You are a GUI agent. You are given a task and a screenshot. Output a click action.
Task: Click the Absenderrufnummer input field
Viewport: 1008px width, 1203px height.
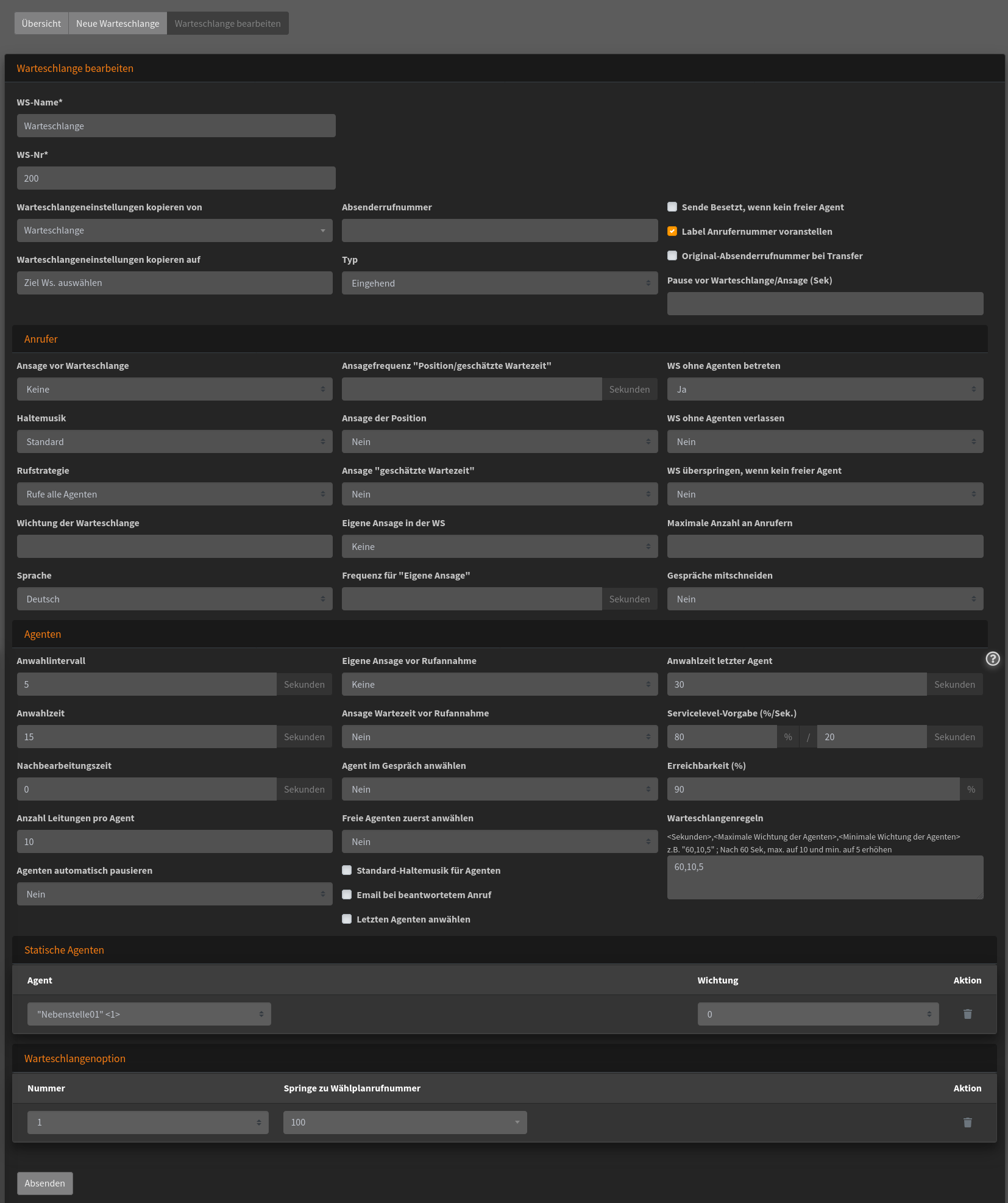[499, 230]
